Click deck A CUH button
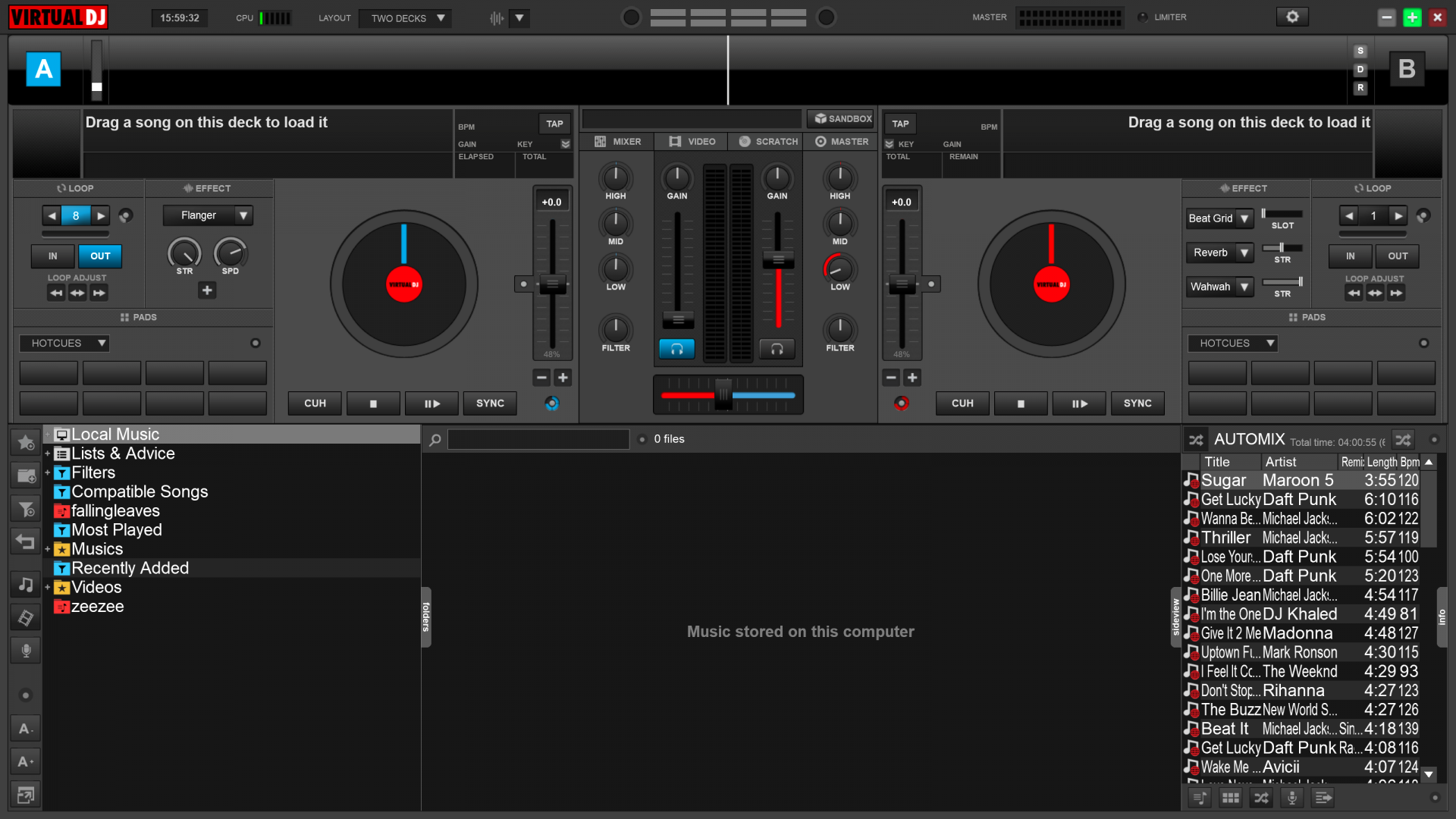 (315, 403)
